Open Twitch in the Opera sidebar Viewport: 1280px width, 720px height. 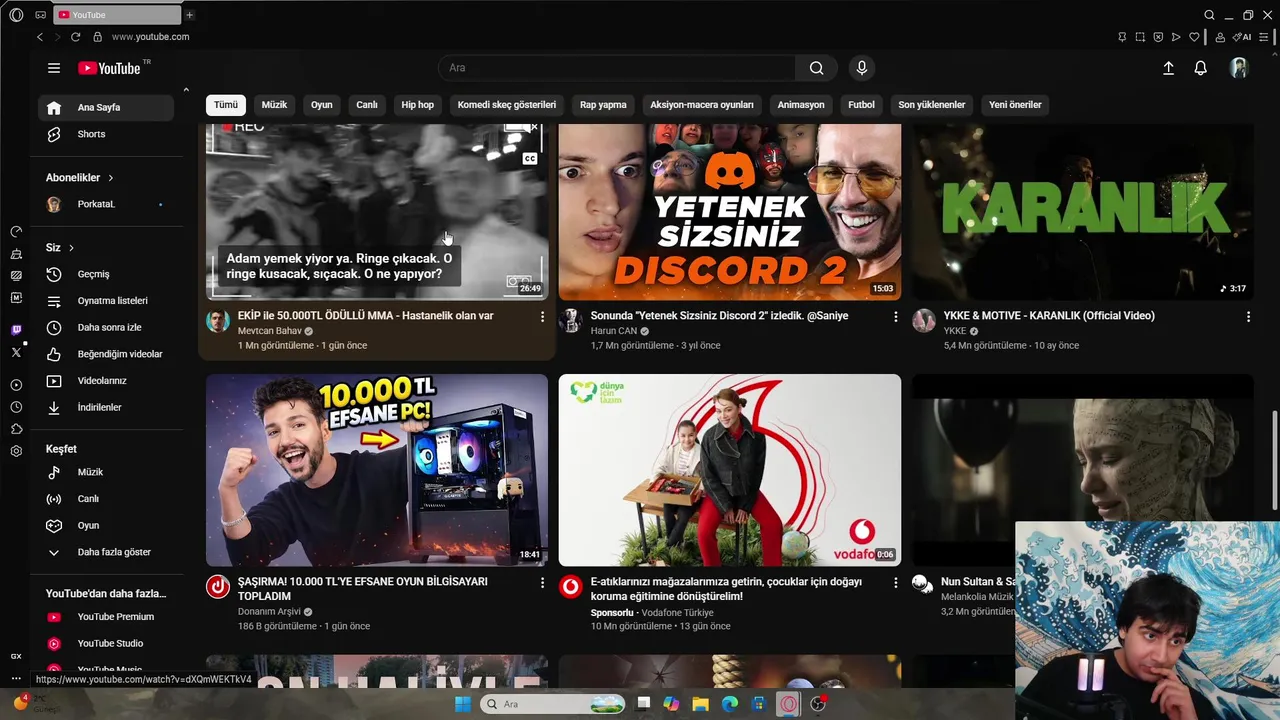(16, 330)
